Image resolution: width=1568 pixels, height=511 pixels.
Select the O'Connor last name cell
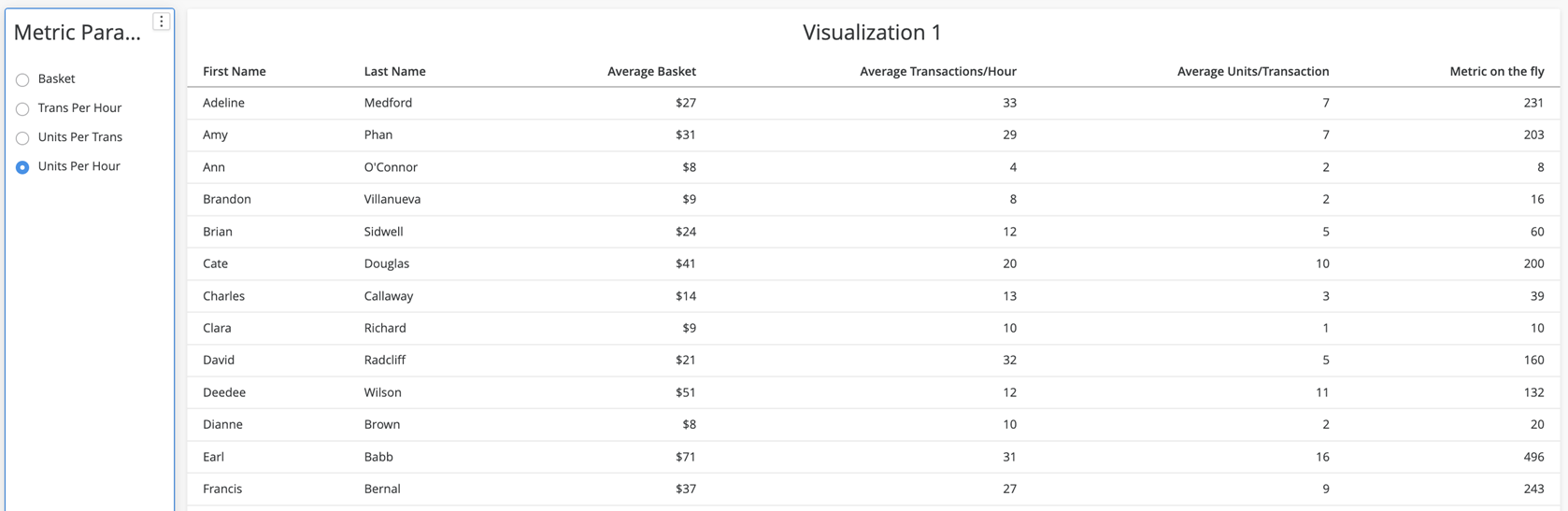pos(391,167)
